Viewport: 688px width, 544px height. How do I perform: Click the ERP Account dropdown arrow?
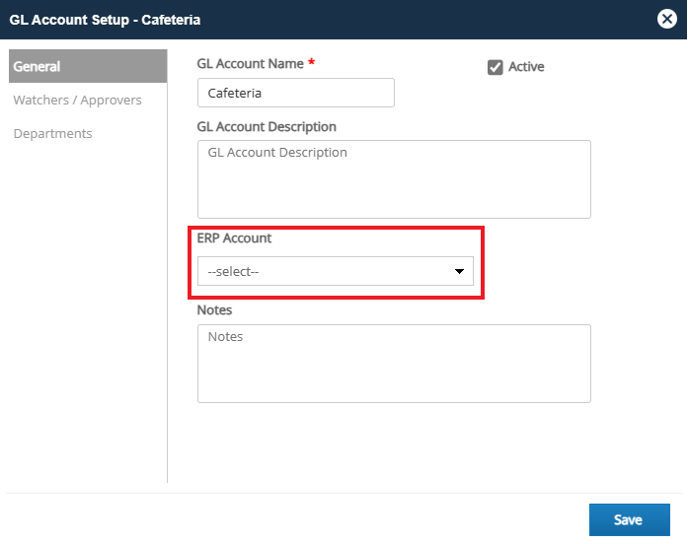[459, 272]
